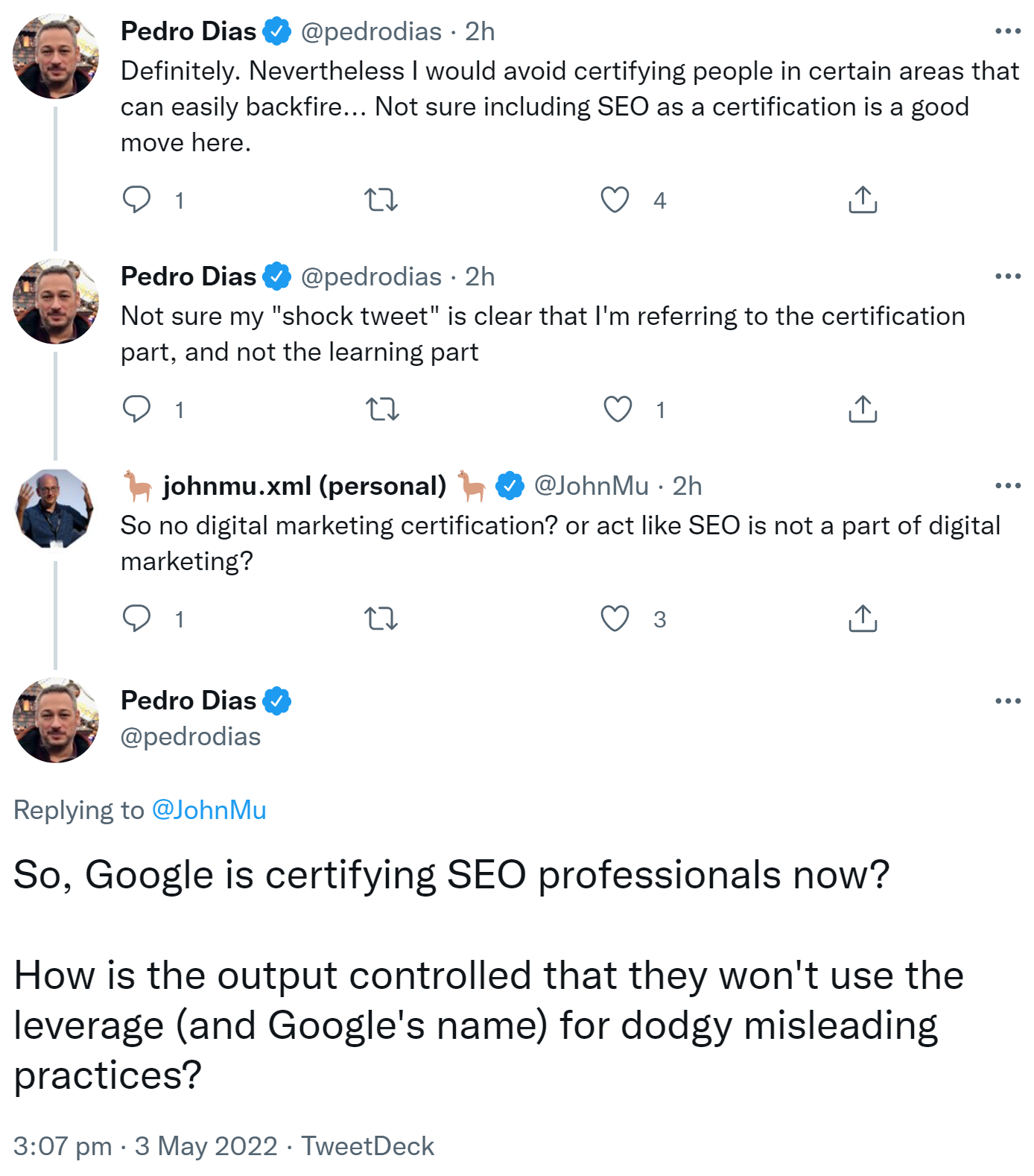Viewport: 1034px width, 1176px height.
Task: Like Pedro's "shock tweet" clarification
Action: coord(615,408)
